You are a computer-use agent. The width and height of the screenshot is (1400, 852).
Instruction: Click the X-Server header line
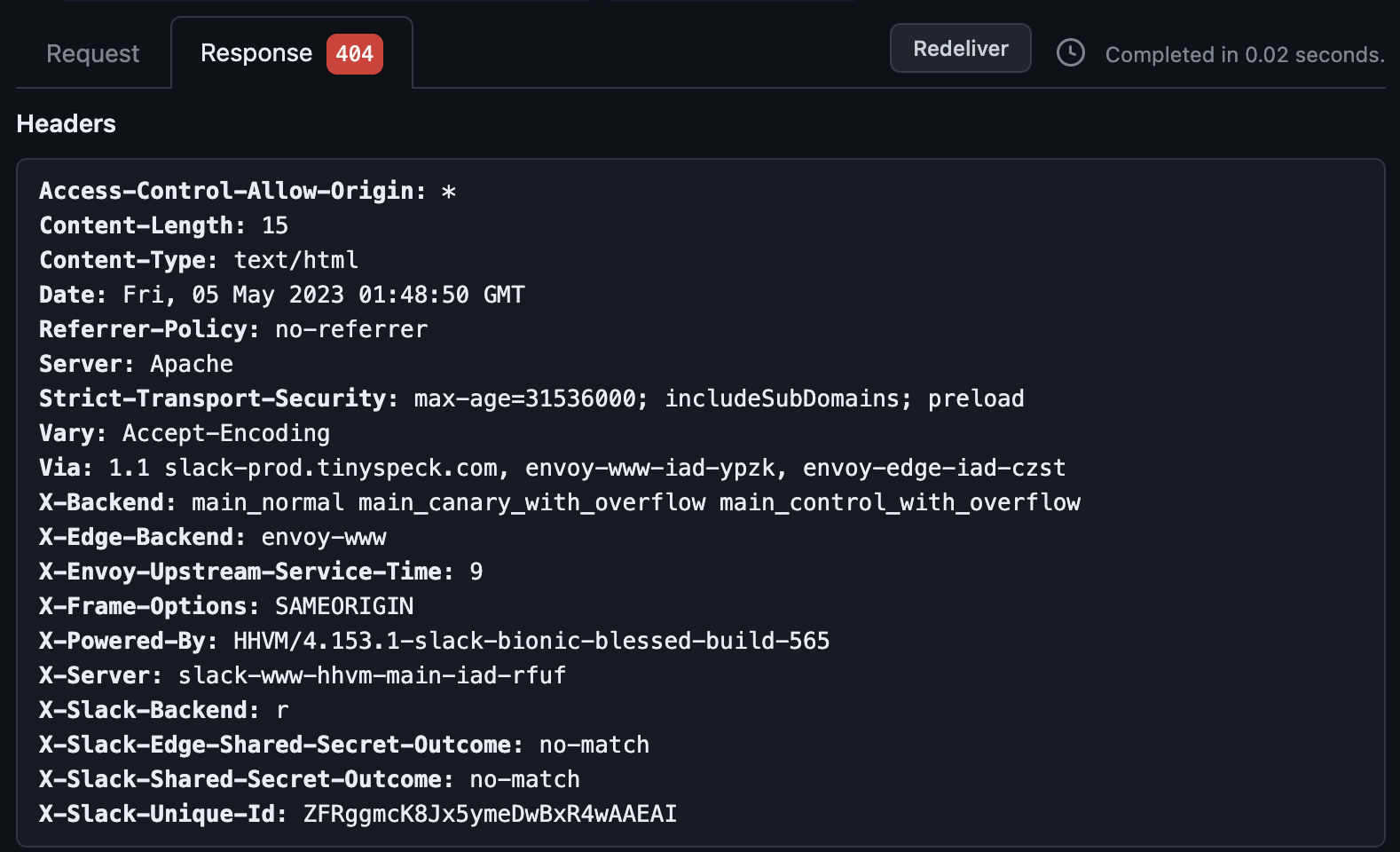[303, 675]
